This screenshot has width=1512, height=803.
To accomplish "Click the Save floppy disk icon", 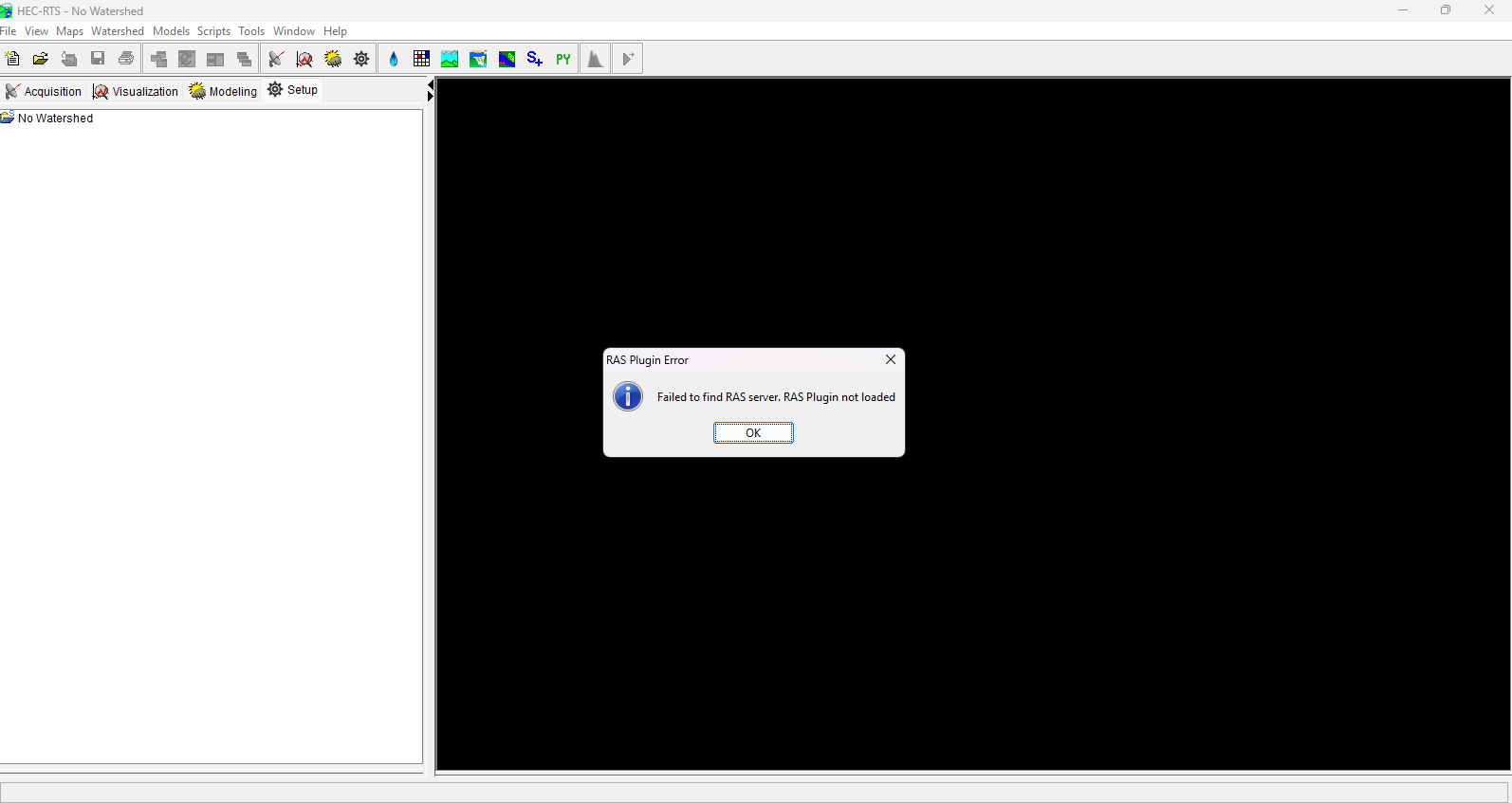I will (98, 59).
